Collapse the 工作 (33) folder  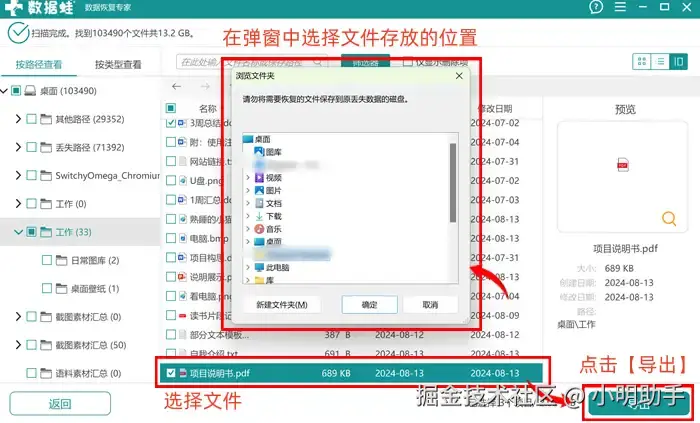pyautogui.click(x=18, y=232)
